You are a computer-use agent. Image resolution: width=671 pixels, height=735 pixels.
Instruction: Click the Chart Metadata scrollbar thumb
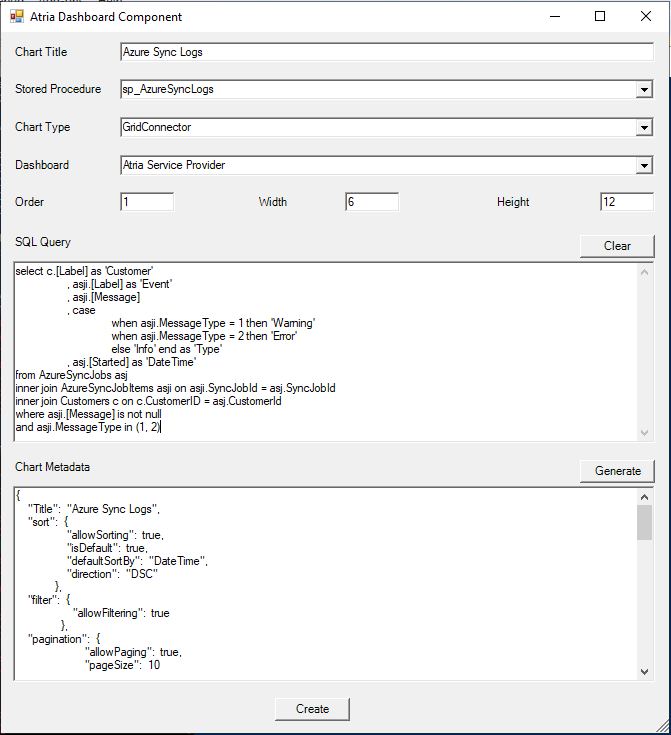pyautogui.click(x=645, y=522)
